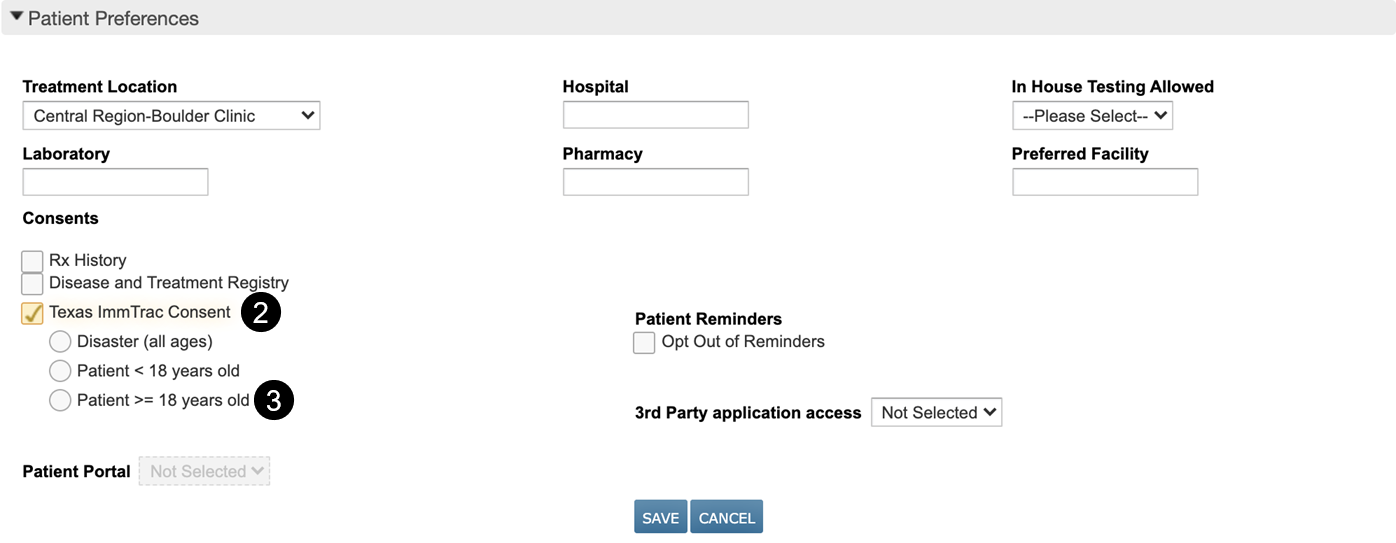Choose Patient >= 18 years old option
The width and height of the screenshot is (1396, 543).
pos(60,401)
